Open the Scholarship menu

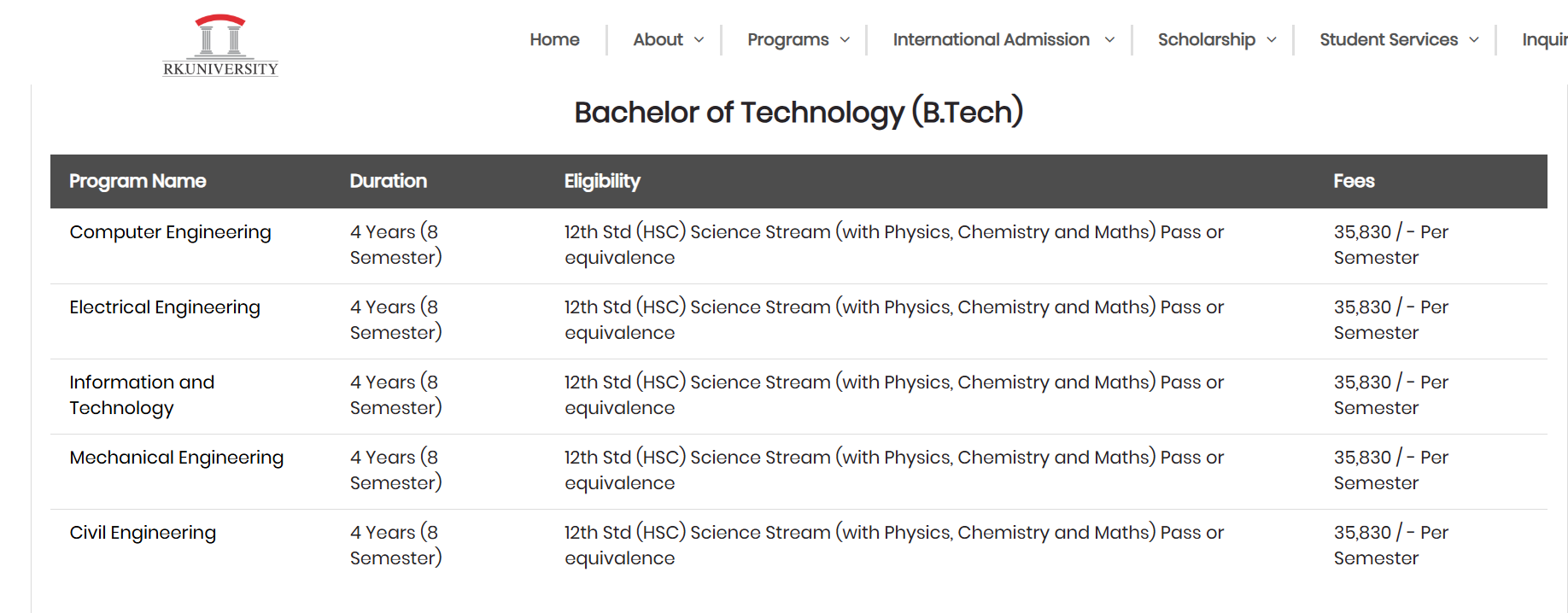point(1206,39)
